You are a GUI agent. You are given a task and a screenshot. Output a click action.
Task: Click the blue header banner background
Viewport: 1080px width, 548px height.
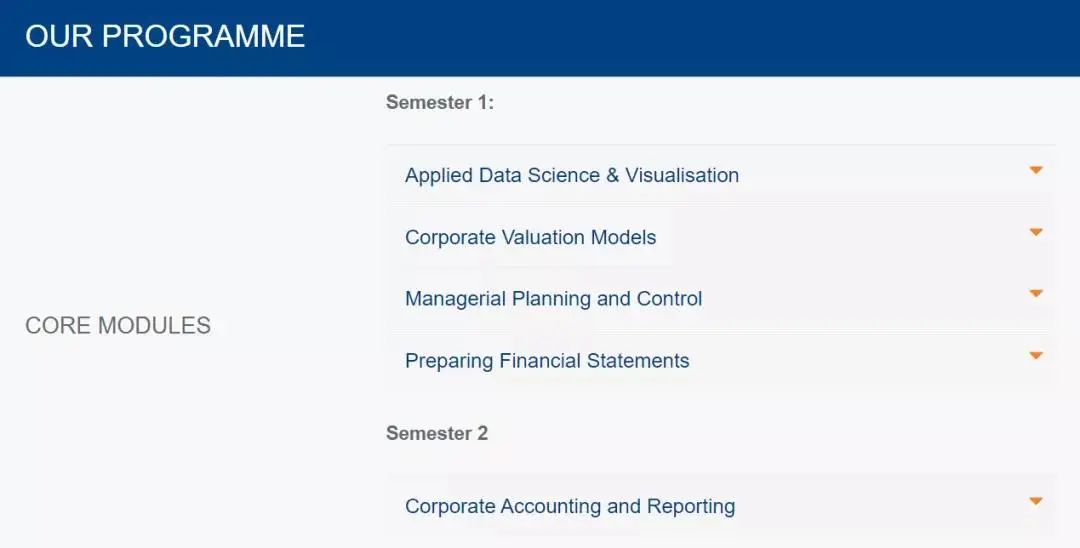coord(700,38)
